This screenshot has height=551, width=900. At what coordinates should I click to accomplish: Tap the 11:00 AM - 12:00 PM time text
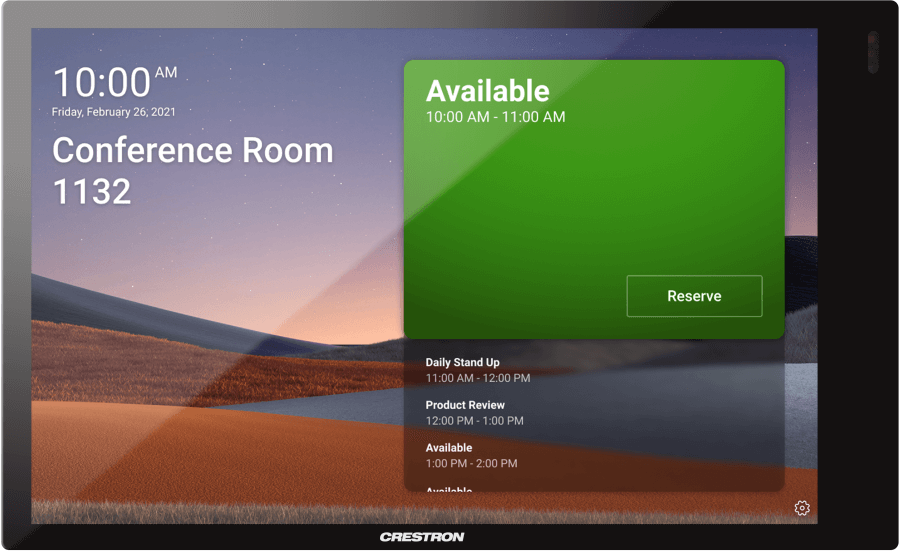478,378
